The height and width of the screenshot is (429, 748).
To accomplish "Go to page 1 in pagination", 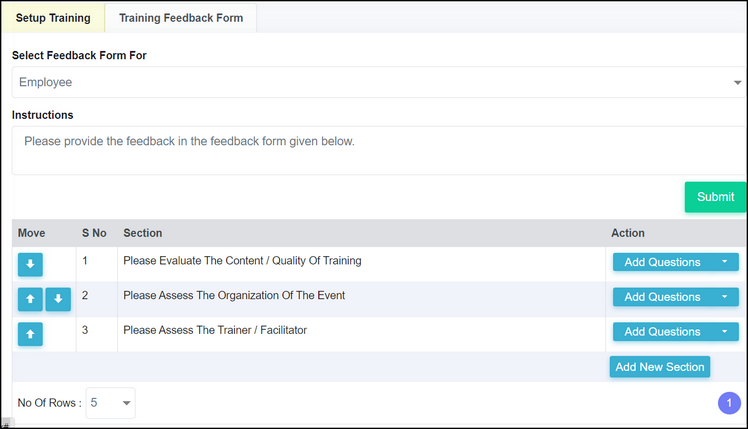I will pos(729,403).
